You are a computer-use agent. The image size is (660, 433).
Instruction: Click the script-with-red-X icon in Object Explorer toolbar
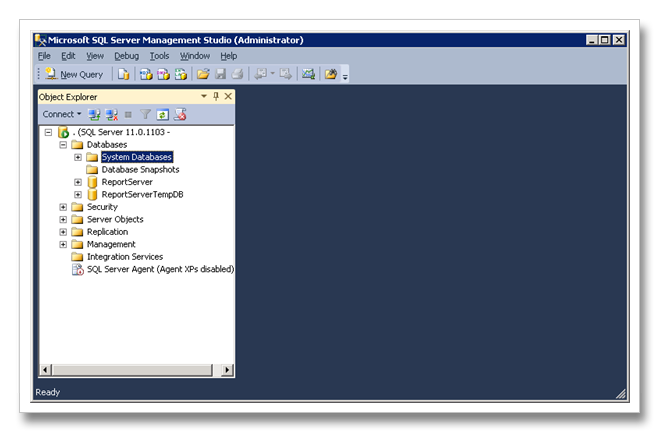pos(180,114)
